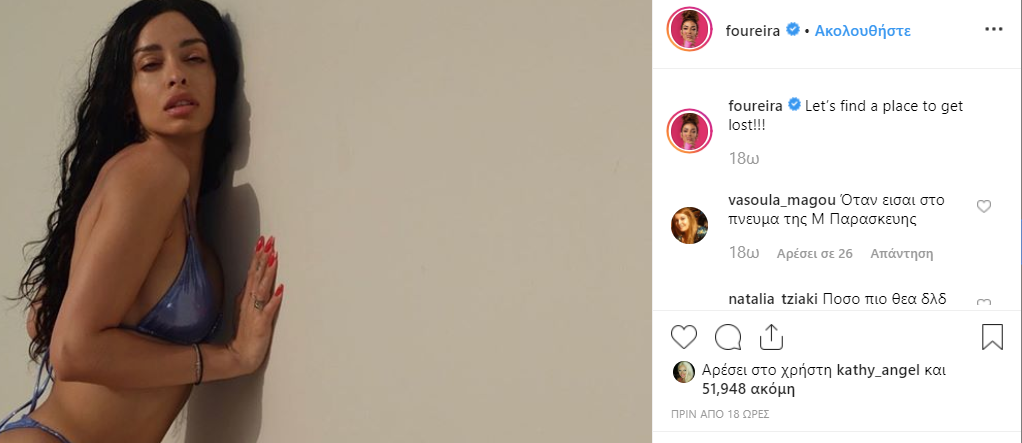The height and width of the screenshot is (443, 1022).
Task: Click the ΠΡΙΝ ΑΠΟ 18 ΩΡΕΣ timestamp
Action: 720,414
